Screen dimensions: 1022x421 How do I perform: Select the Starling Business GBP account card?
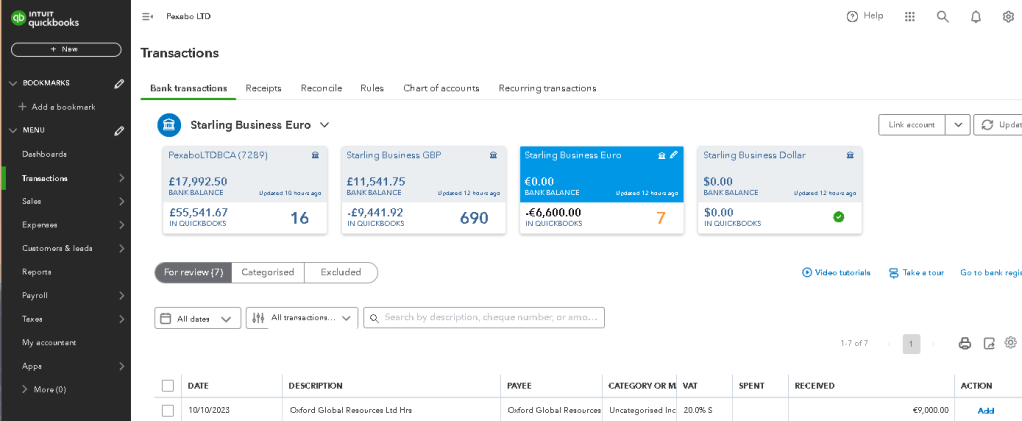[422, 190]
